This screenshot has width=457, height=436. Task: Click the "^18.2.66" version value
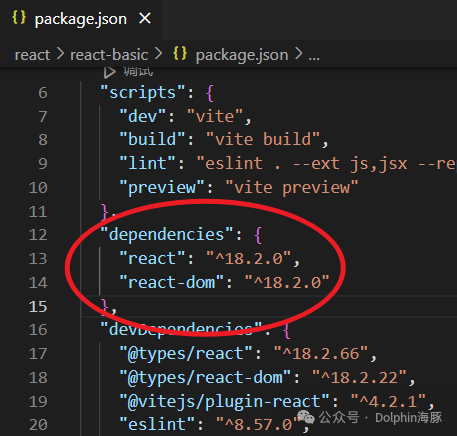[321, 354]
